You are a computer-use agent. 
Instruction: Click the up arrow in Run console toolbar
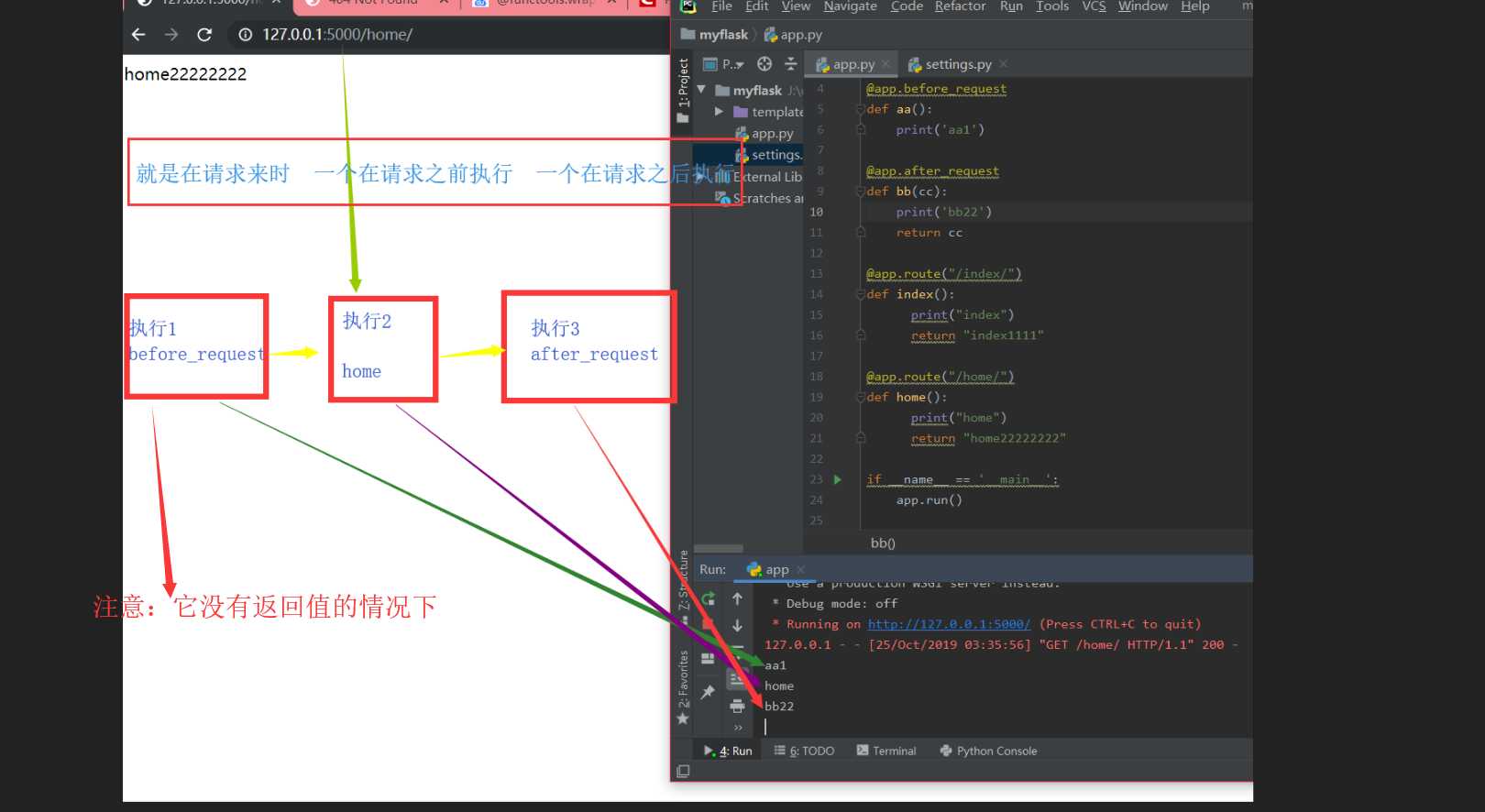[737, 598]
